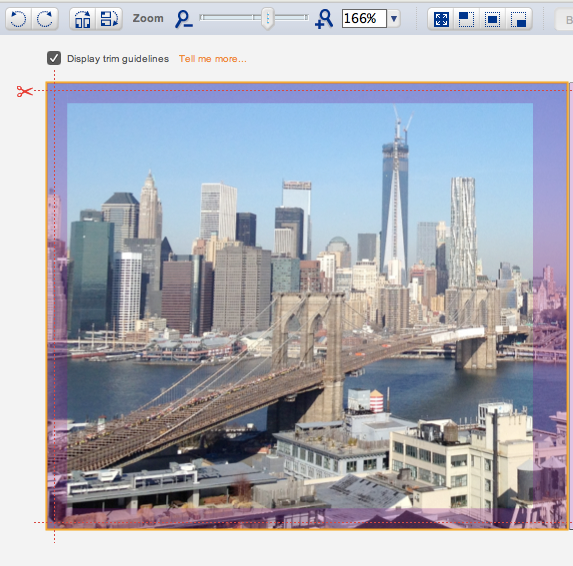Click the zoom slider handle
This screenshot has width=573, height=566.
(x=268, y=18)
